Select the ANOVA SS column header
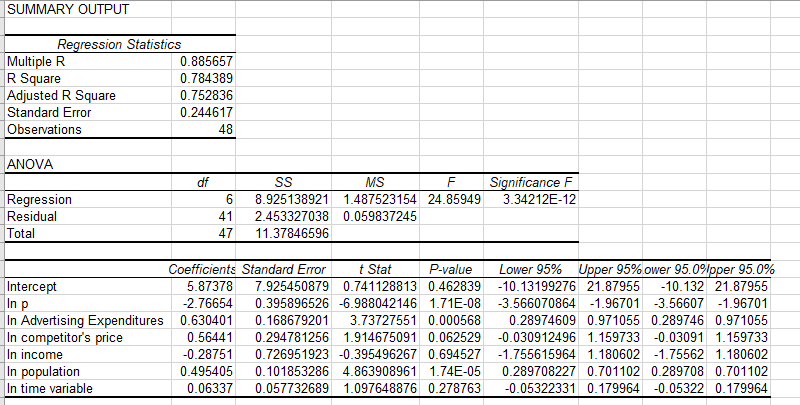The image size is (800, 405). tap(283, 182)
